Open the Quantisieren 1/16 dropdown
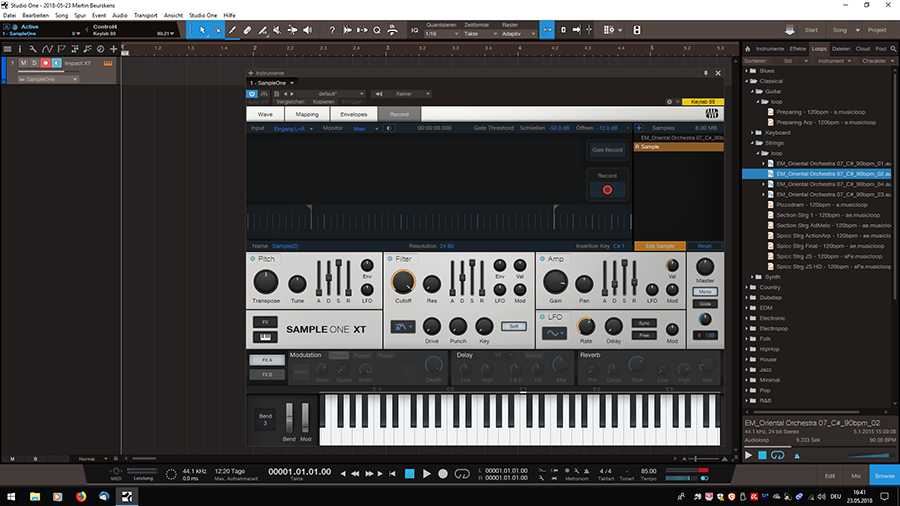This screenshot has height=506, width=900. click(x=441, y=34)
